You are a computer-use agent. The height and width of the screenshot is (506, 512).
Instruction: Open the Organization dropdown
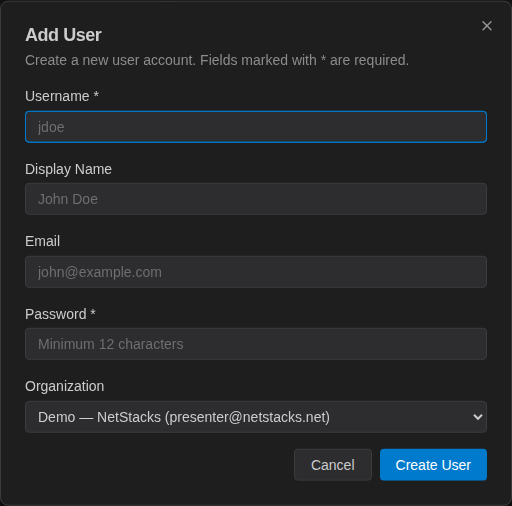[256, 417]
